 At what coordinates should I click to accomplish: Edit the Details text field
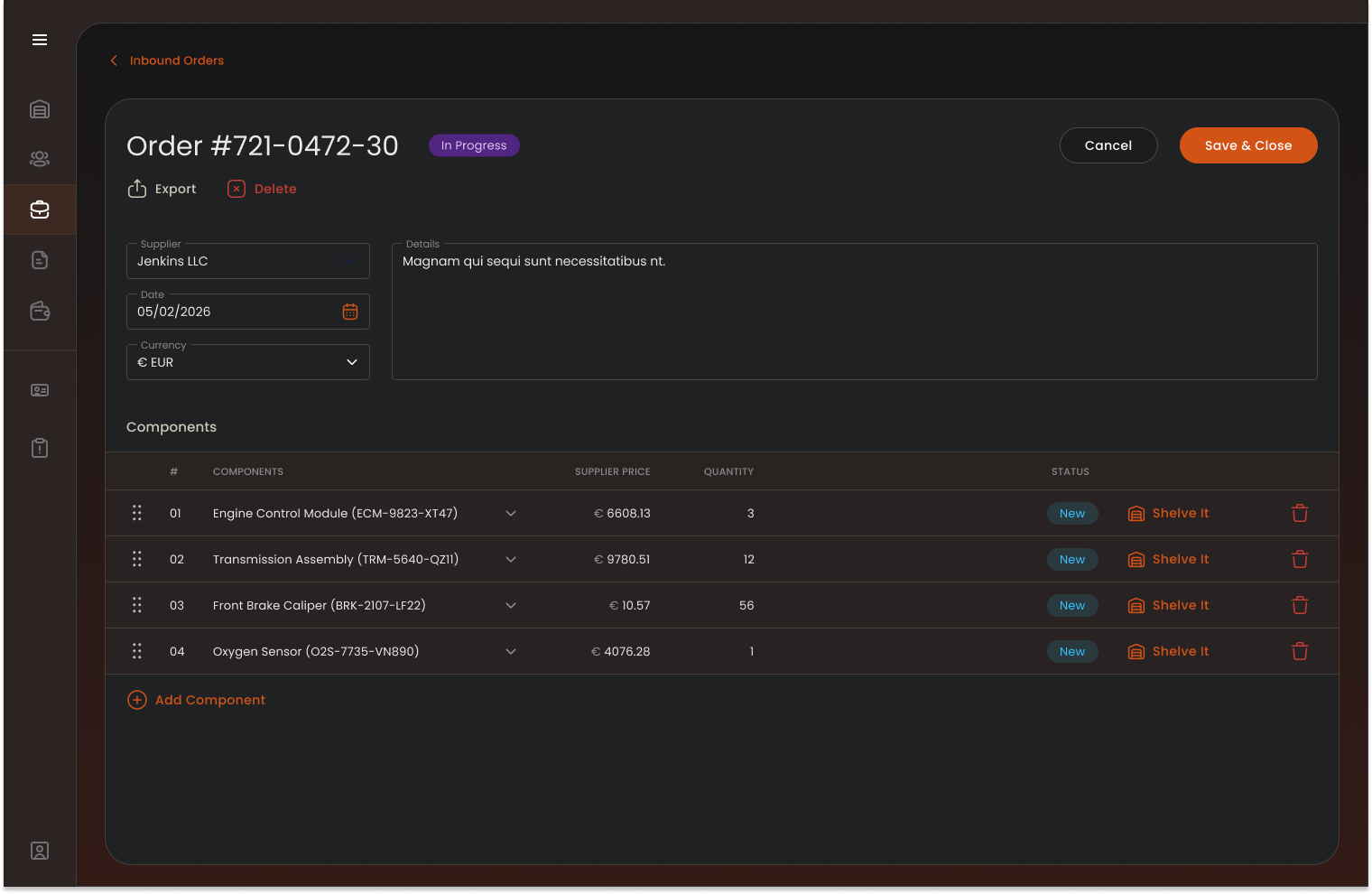click(854, 312)
